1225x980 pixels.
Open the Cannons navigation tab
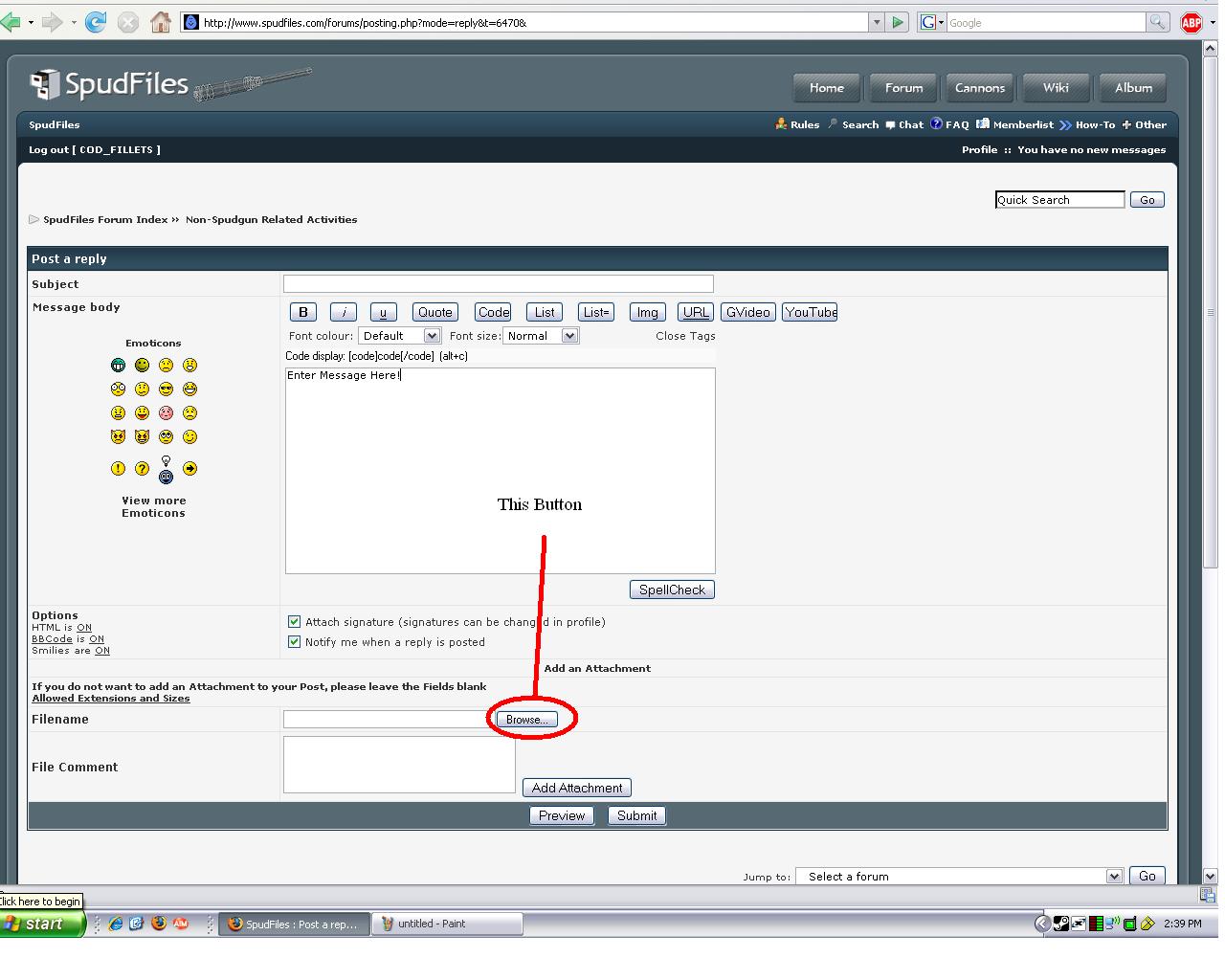point(980,88)
